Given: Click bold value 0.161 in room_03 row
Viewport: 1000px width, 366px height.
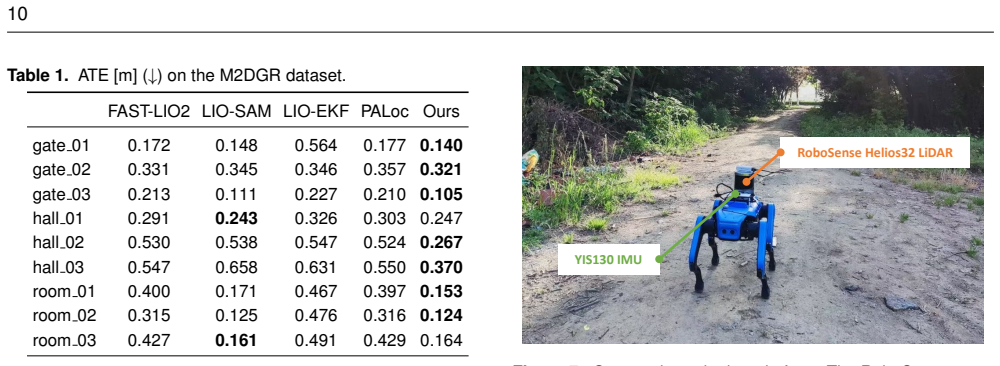Looking at the screenshot, I should 237,340.
